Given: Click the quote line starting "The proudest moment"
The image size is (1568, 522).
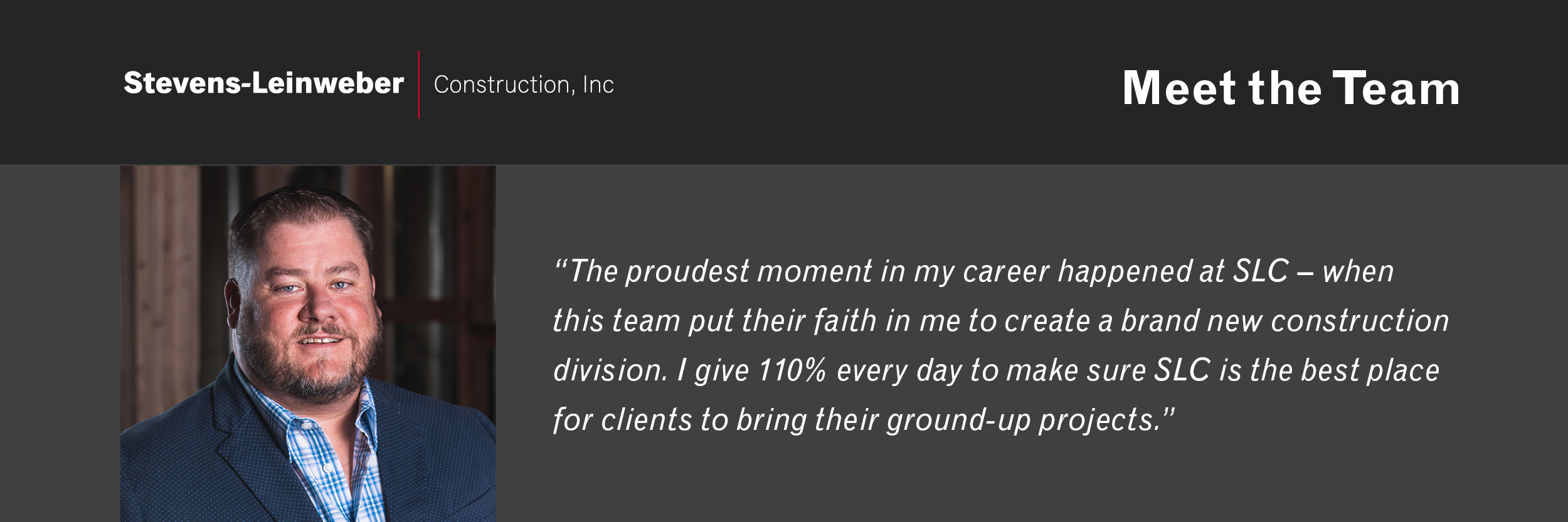Looking at the screenshot, I should click(x=973, y=272).
